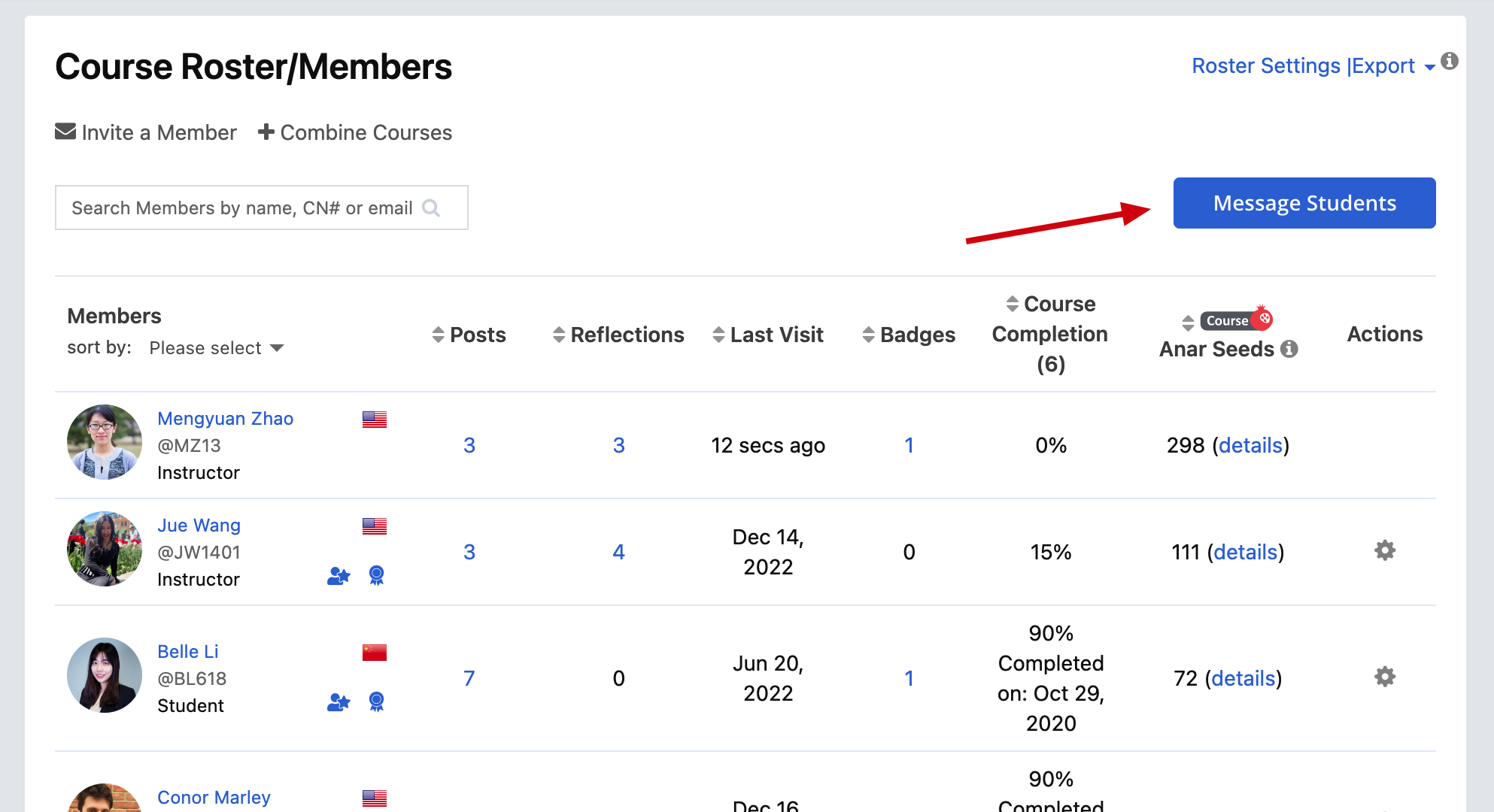
Task: Sort by Last Visit column arrows
Action: tap(718, 335)
